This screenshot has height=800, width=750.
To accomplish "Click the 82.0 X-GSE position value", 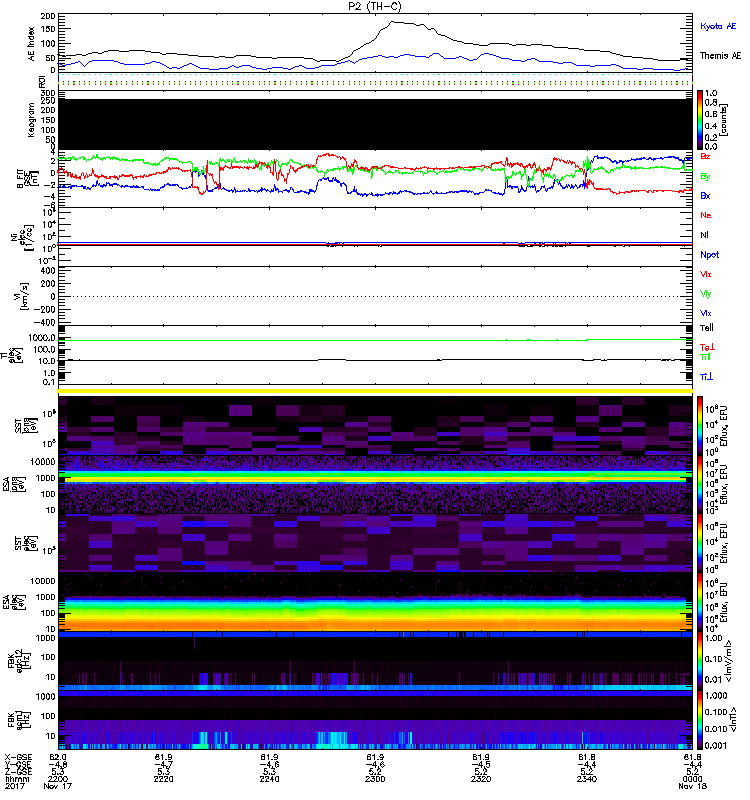I will 58,757.
